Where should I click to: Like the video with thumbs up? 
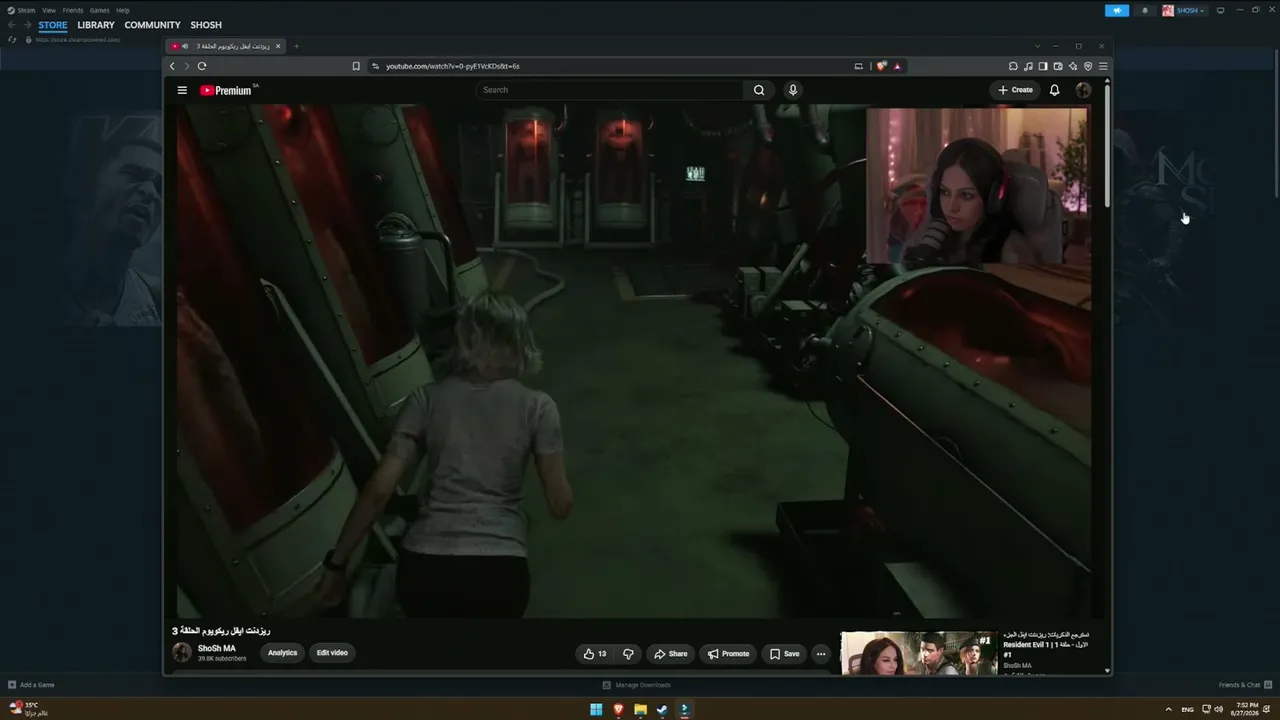[595, 654]
